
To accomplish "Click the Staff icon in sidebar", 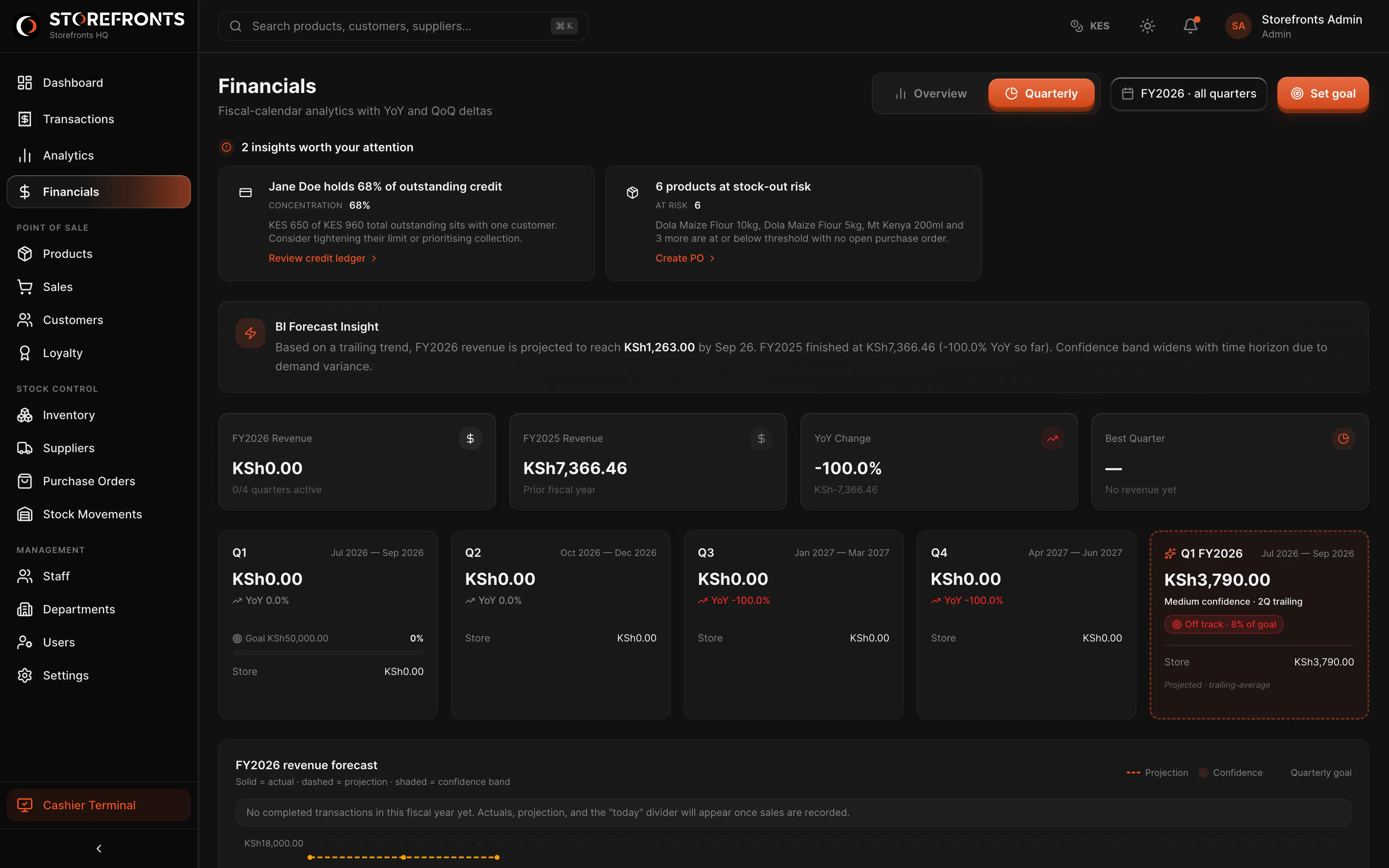I will pyautogui.click(x=25, y=576).
